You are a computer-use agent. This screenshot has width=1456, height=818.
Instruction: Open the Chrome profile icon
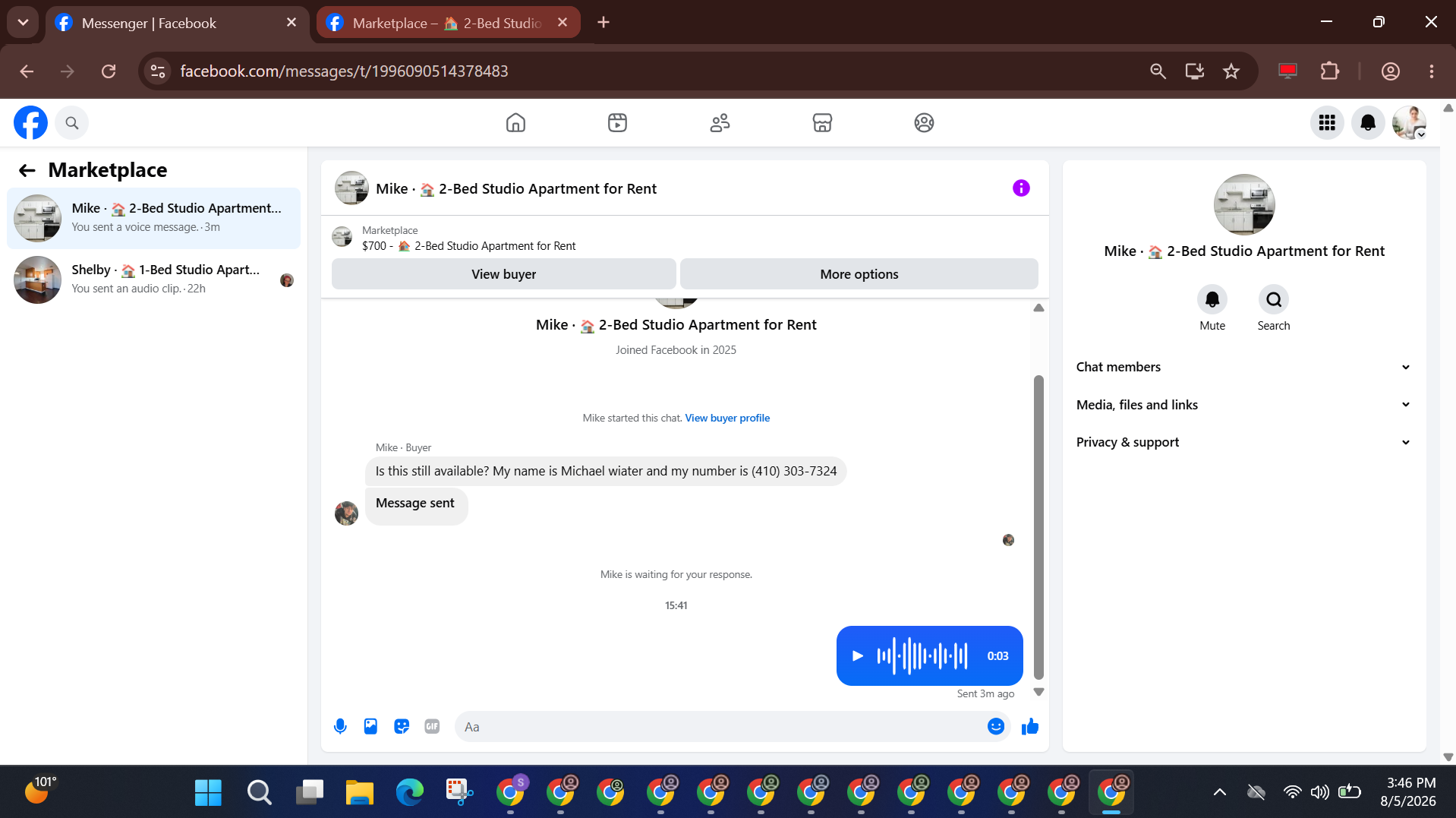tap(1391, 71)
